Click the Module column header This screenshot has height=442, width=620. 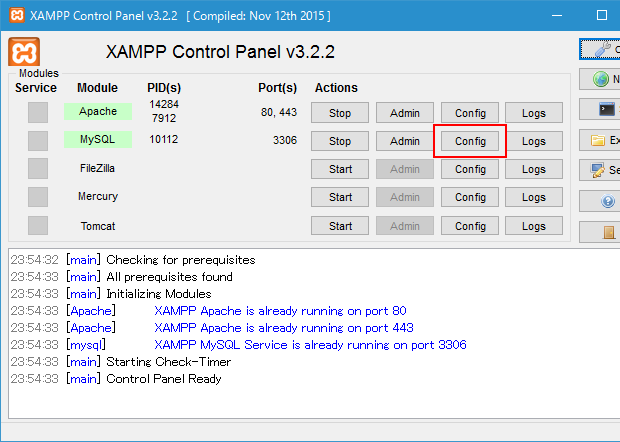(97, 88)
